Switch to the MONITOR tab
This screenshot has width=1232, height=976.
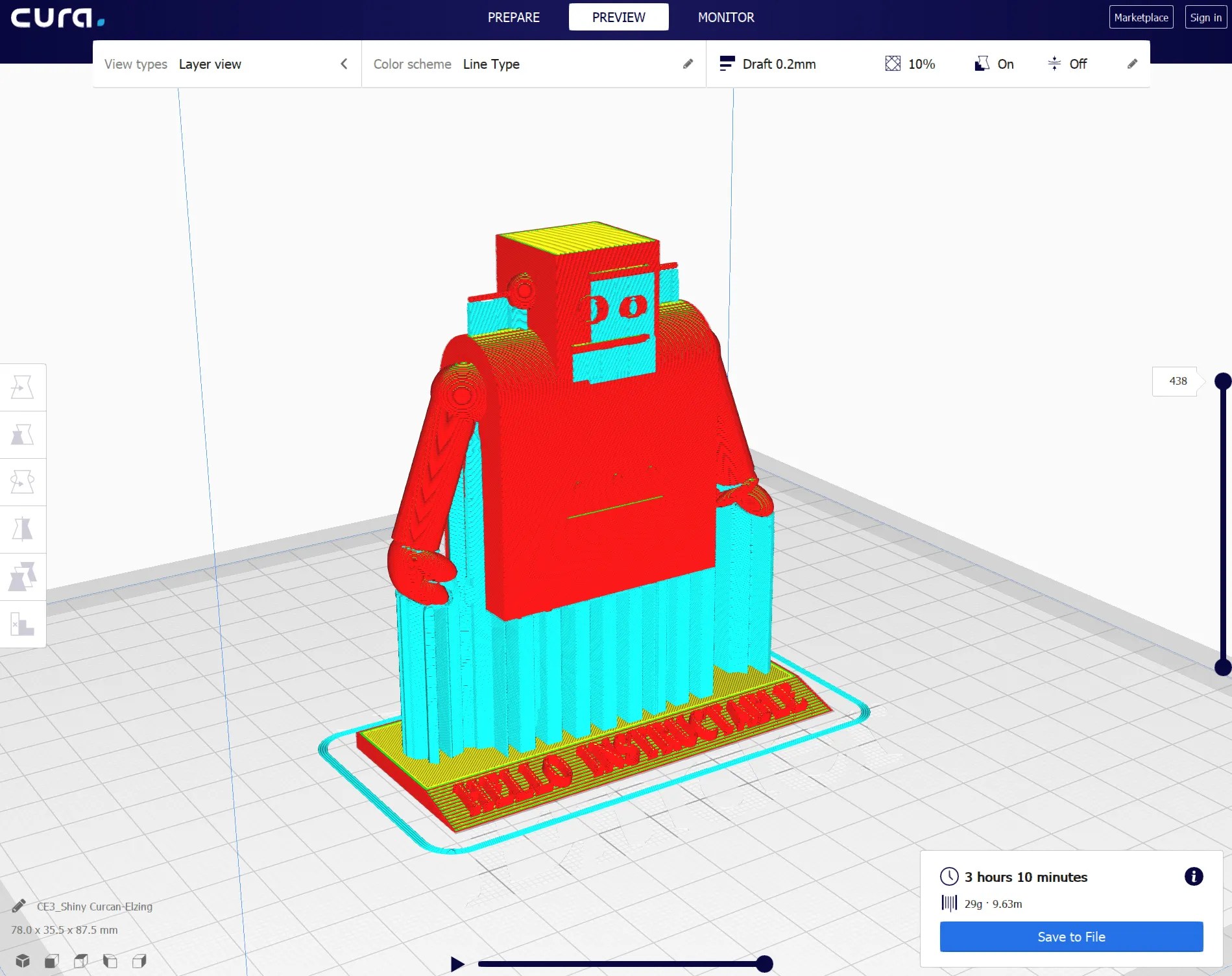click(725, 18)
